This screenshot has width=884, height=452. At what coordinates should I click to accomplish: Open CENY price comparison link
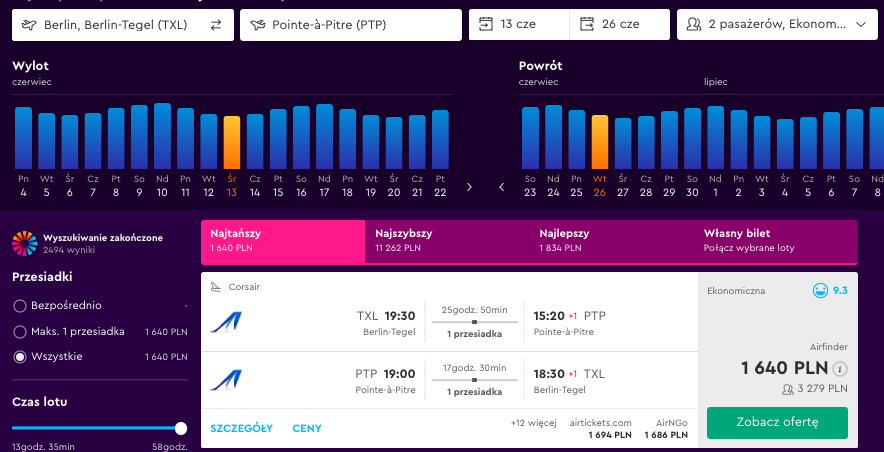pyautogui.click(x=307, y=429)
